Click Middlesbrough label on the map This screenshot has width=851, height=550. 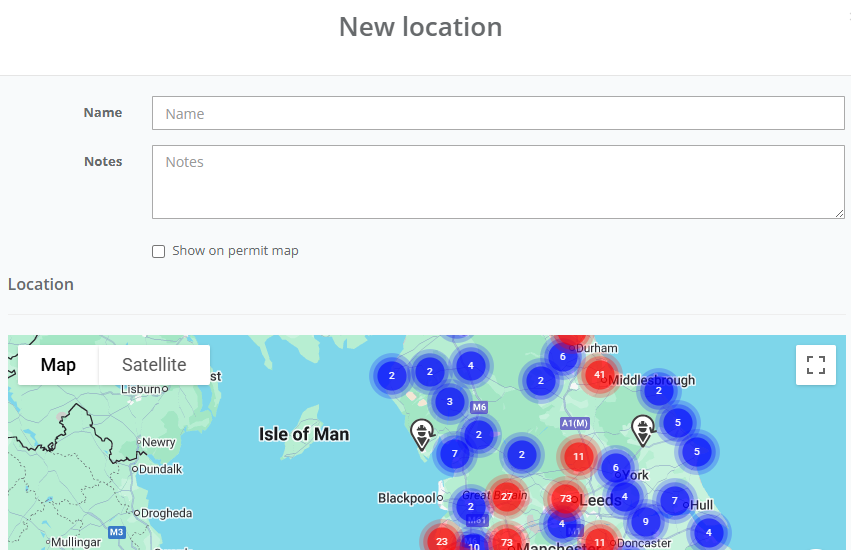click(655, 381)
